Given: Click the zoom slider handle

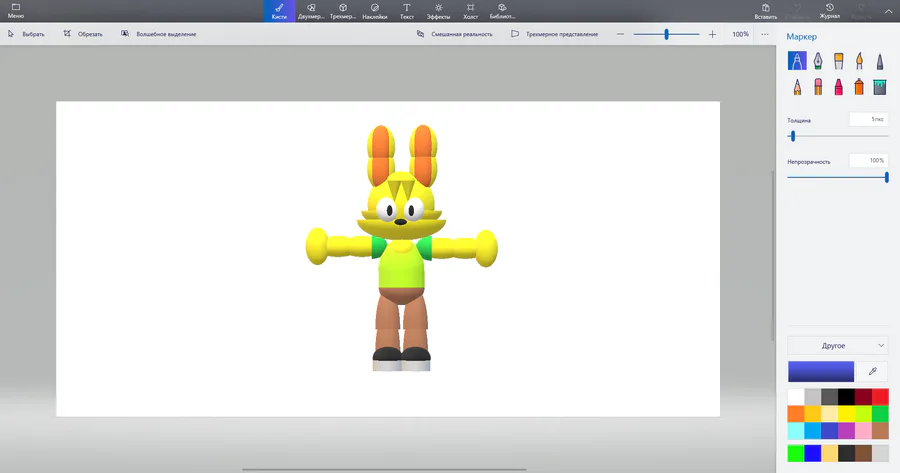Looking at the screenshot, I should (666, 34).
